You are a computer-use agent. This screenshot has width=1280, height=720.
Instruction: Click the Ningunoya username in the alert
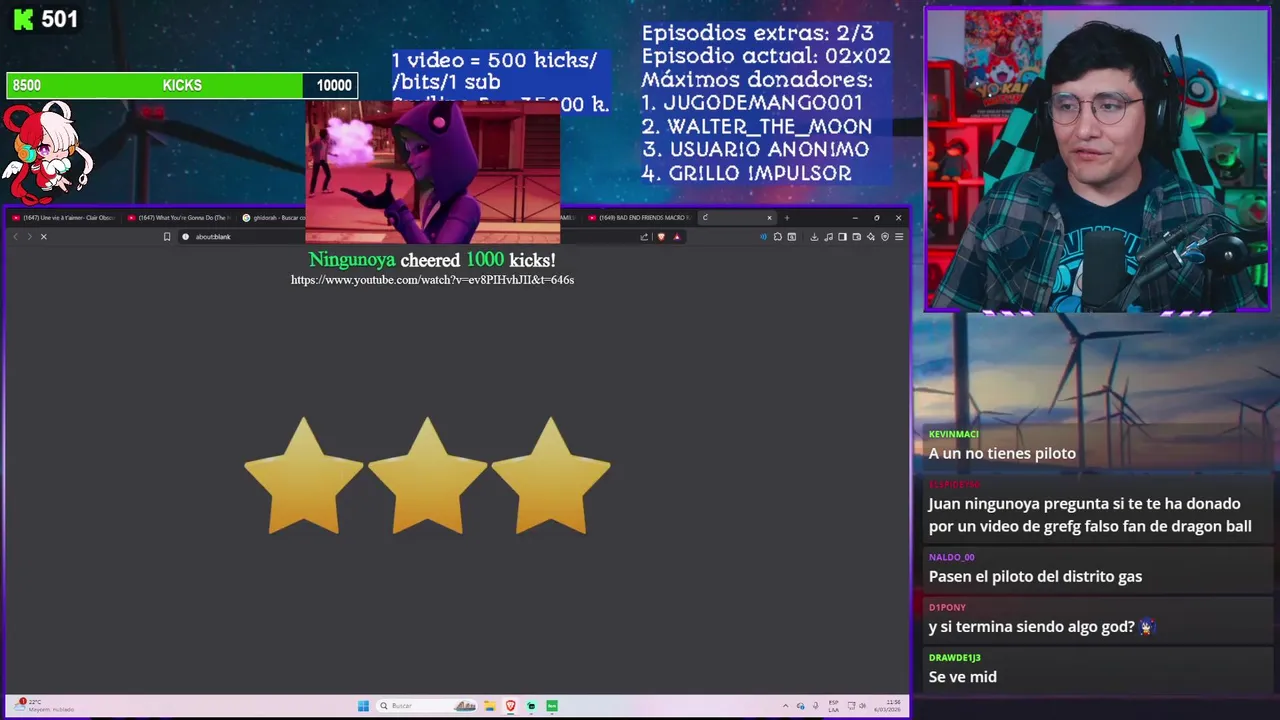click(352, 260)
